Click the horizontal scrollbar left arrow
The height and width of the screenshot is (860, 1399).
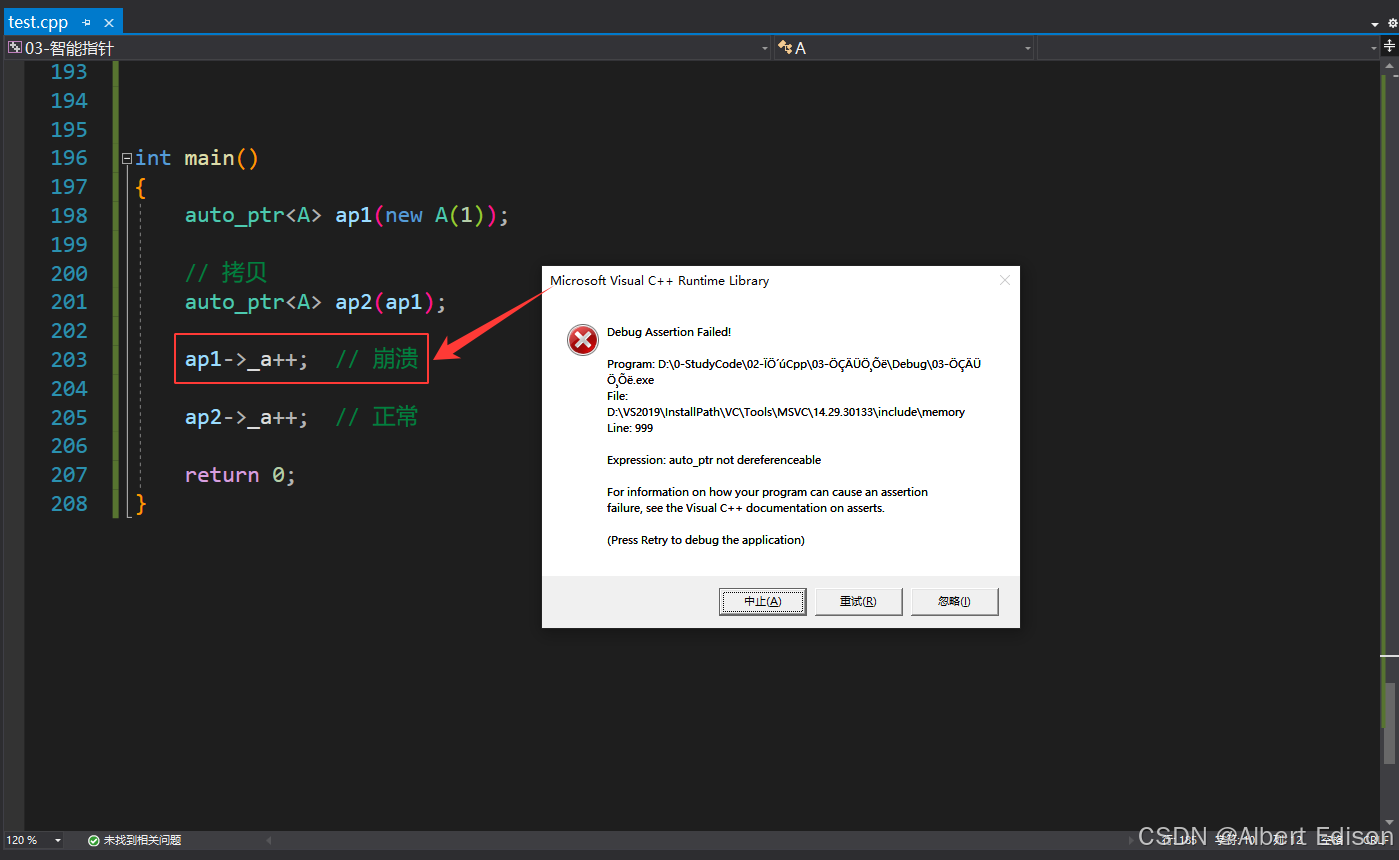[269, 840]
